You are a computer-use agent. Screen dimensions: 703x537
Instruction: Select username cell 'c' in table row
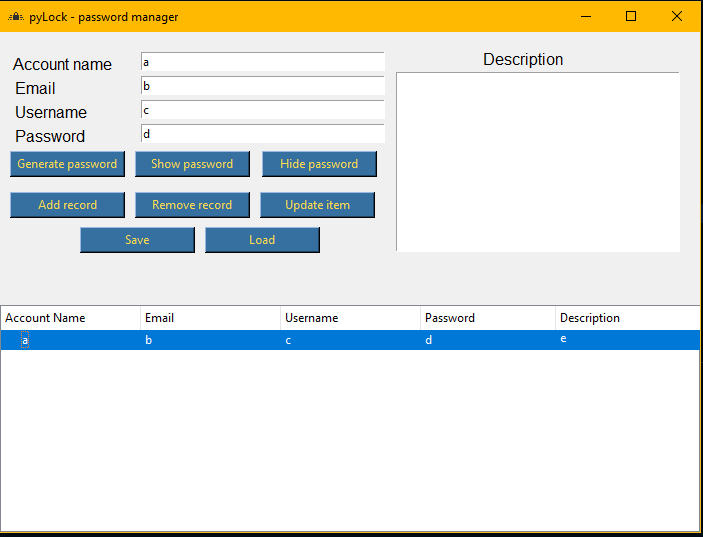[x=288, y=341]
